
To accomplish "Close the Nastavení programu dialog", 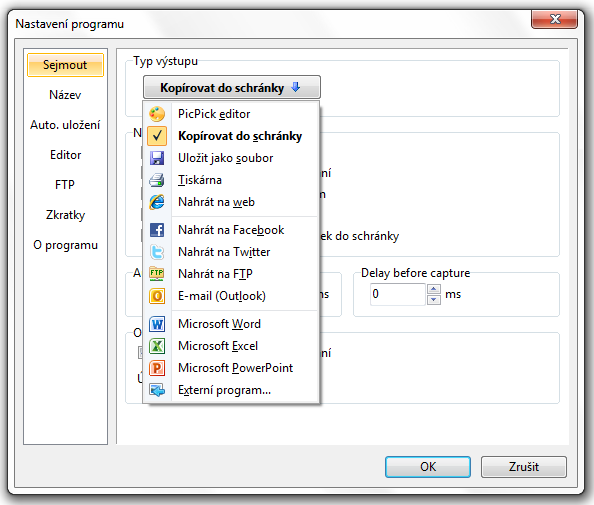I will click(555, 19).
